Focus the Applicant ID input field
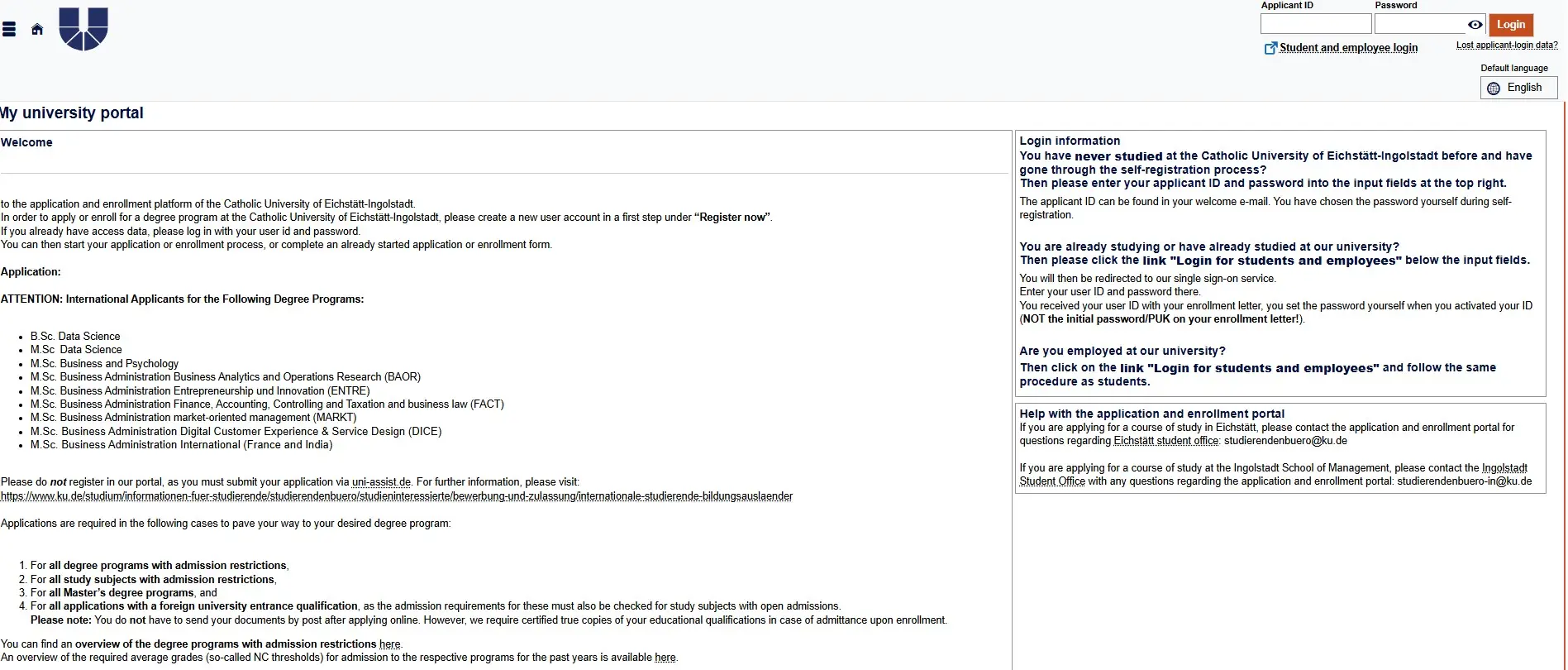Viewport: 1568px width, 670px height. pyautogui.click(x=1315, y=25)
